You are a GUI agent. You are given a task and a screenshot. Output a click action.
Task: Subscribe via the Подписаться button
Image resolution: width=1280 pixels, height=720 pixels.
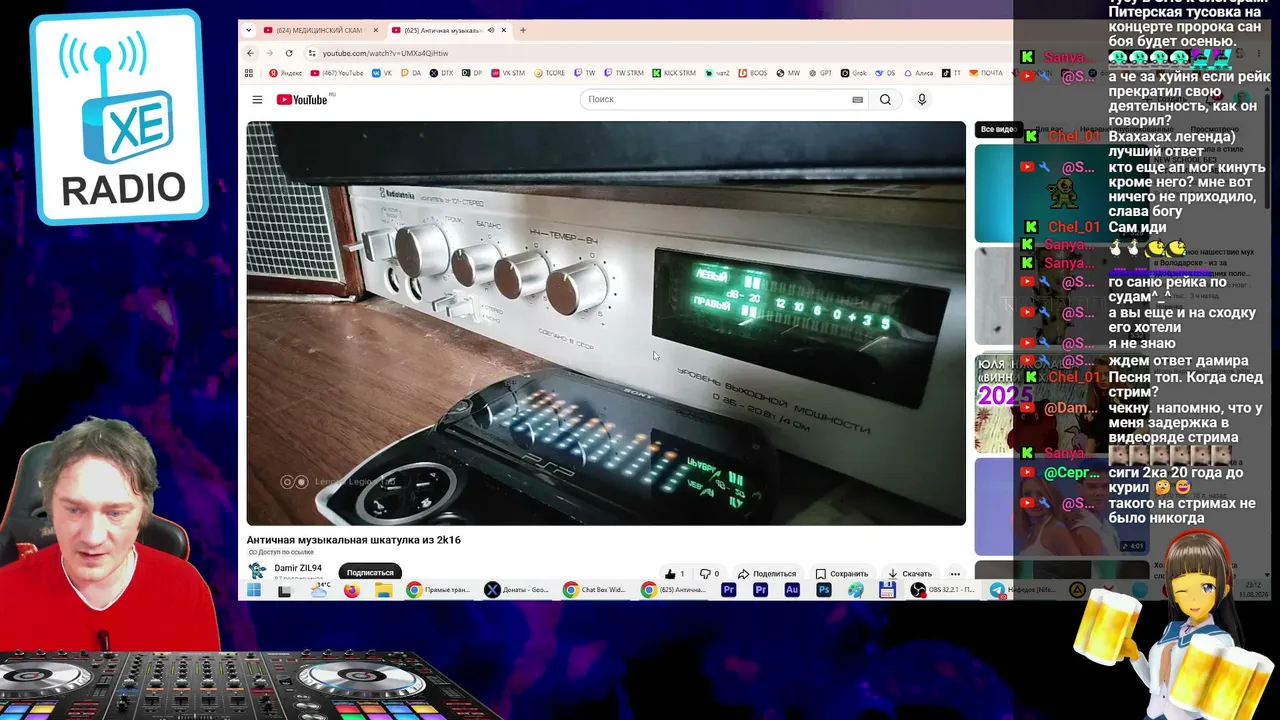point(370,573)
